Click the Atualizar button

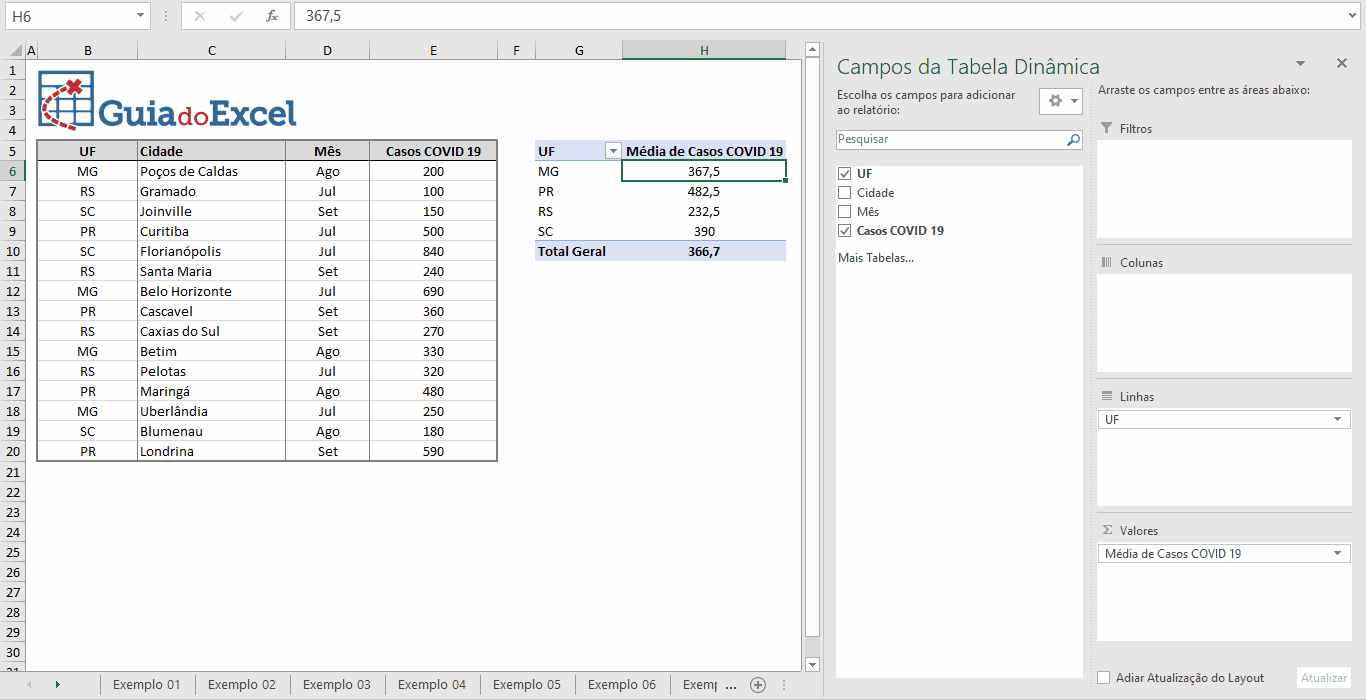click(x=1323, y=677)
